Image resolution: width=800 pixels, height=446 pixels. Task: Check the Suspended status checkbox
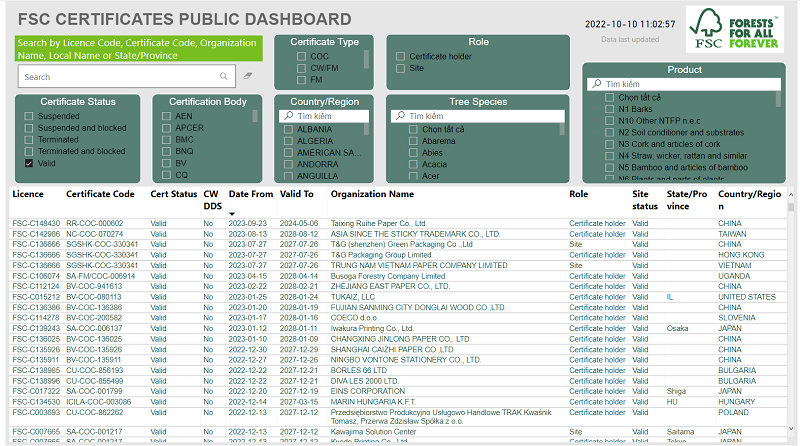(29, 117)
